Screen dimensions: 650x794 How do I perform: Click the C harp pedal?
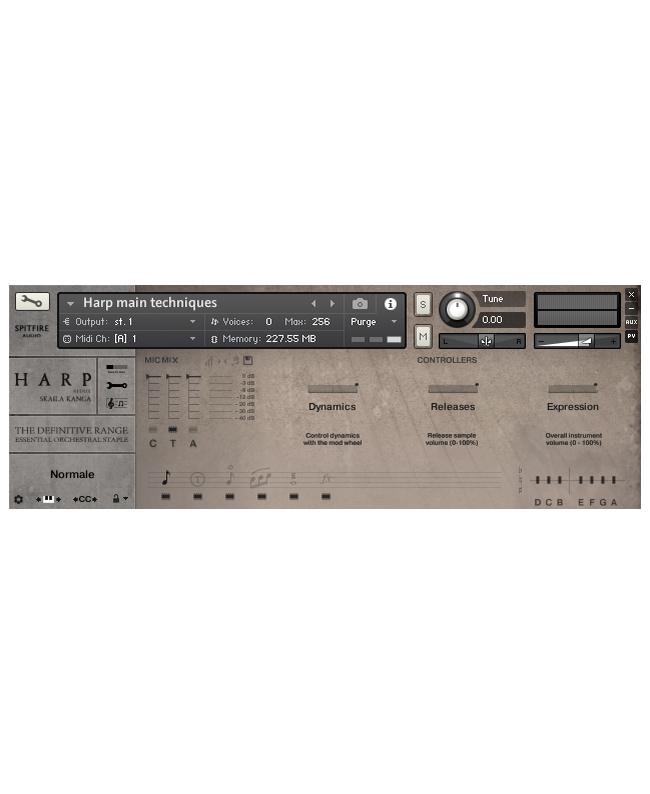pos(549,480)
